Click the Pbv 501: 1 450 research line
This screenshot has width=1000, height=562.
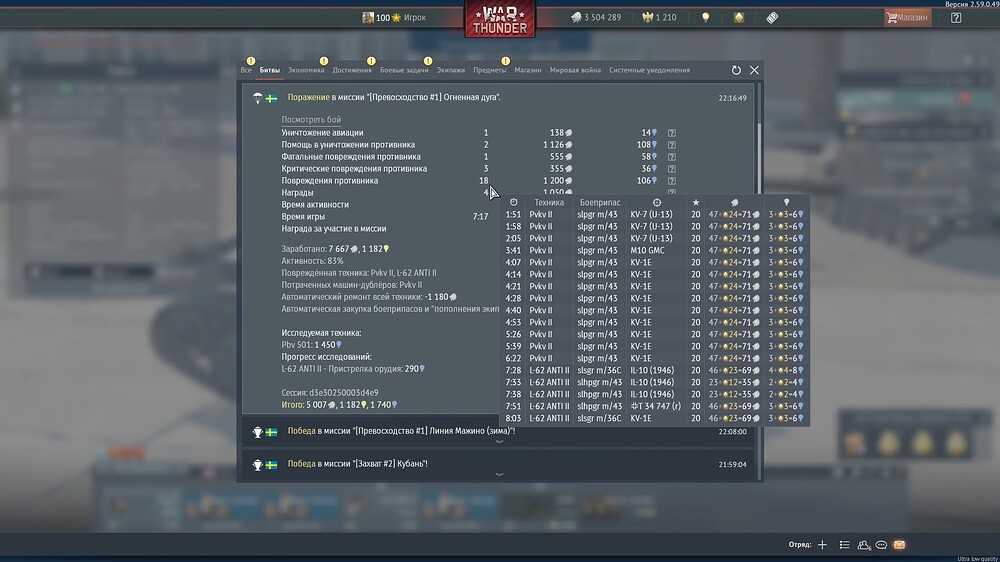[311, 345]
